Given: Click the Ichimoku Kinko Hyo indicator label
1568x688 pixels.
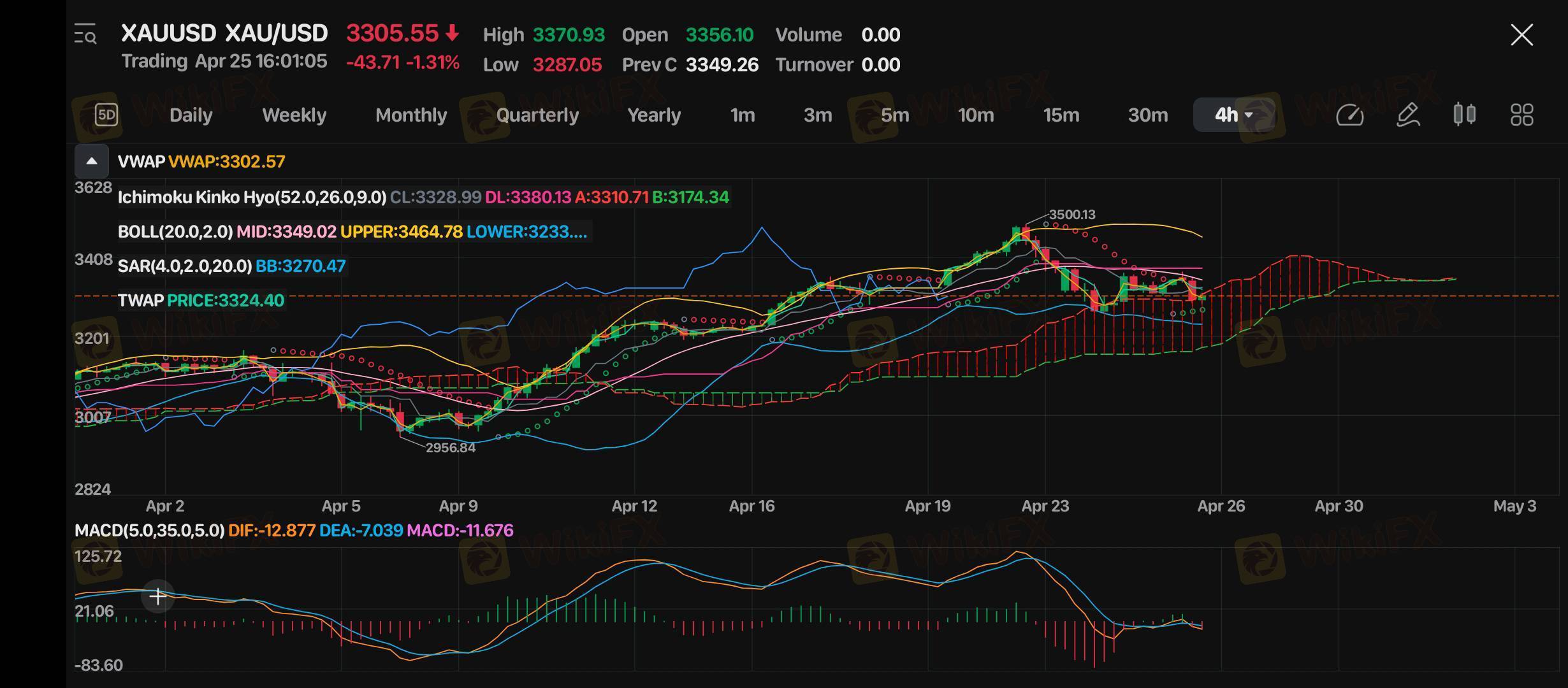Looking at the screenshot, I should [x=252, y=197].
